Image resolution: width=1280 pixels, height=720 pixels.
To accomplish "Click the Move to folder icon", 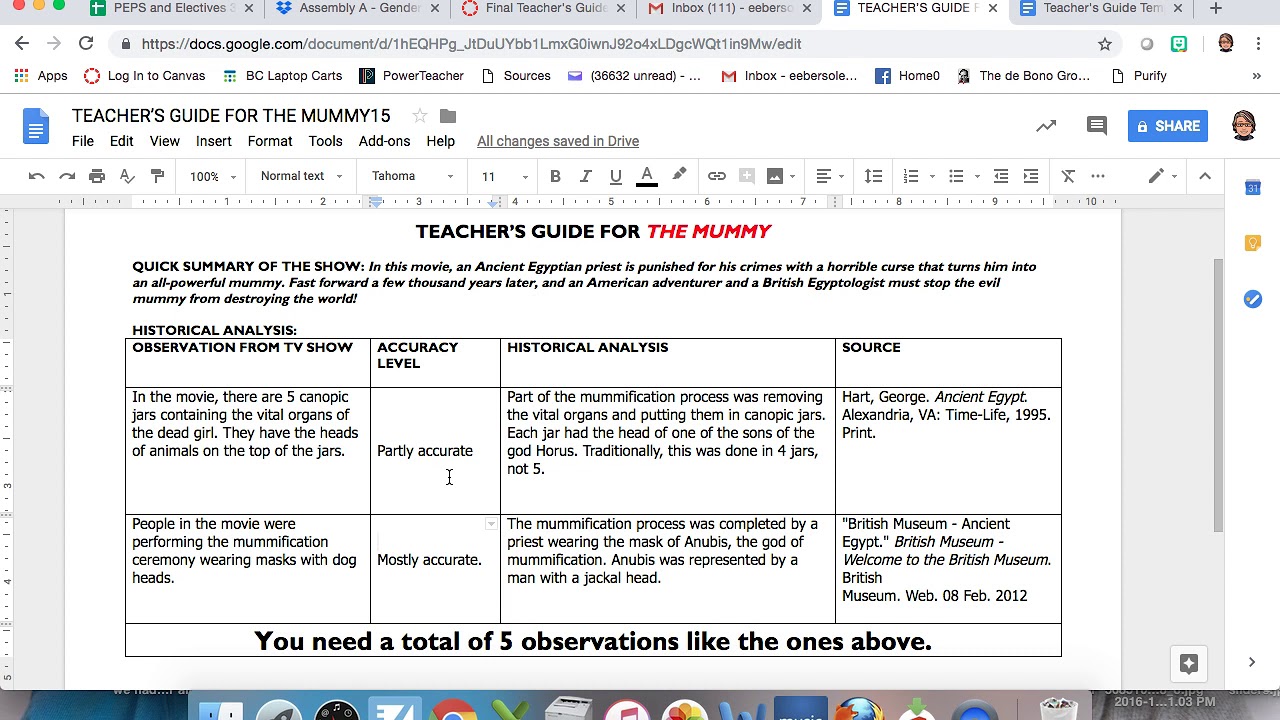I will click(x=448, y=116).
